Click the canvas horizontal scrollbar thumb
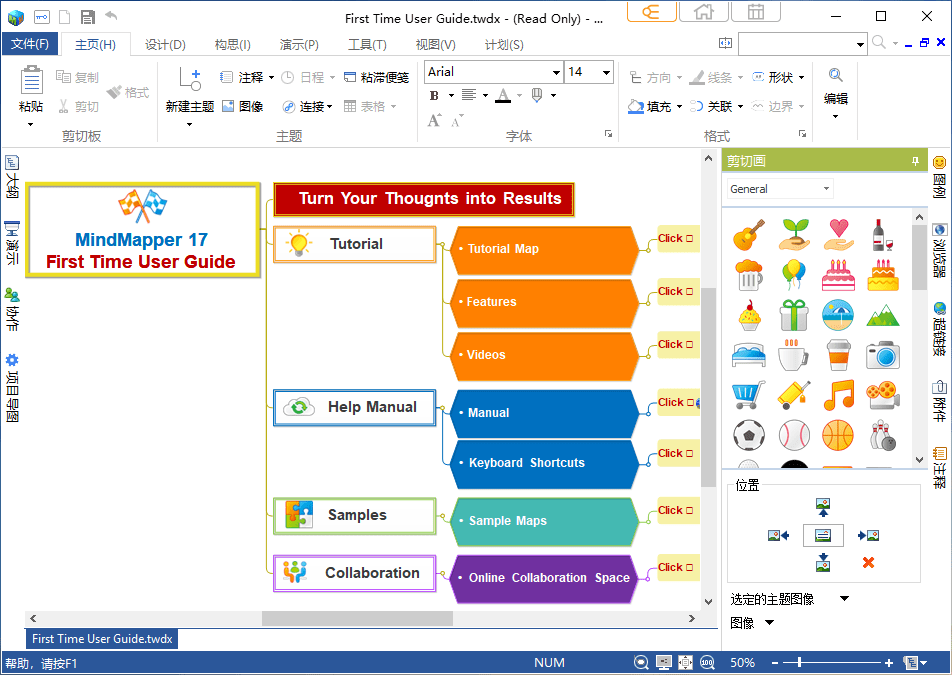Viewport: 952px width, 675px height. pyautogui.click(x=357, y=619)
